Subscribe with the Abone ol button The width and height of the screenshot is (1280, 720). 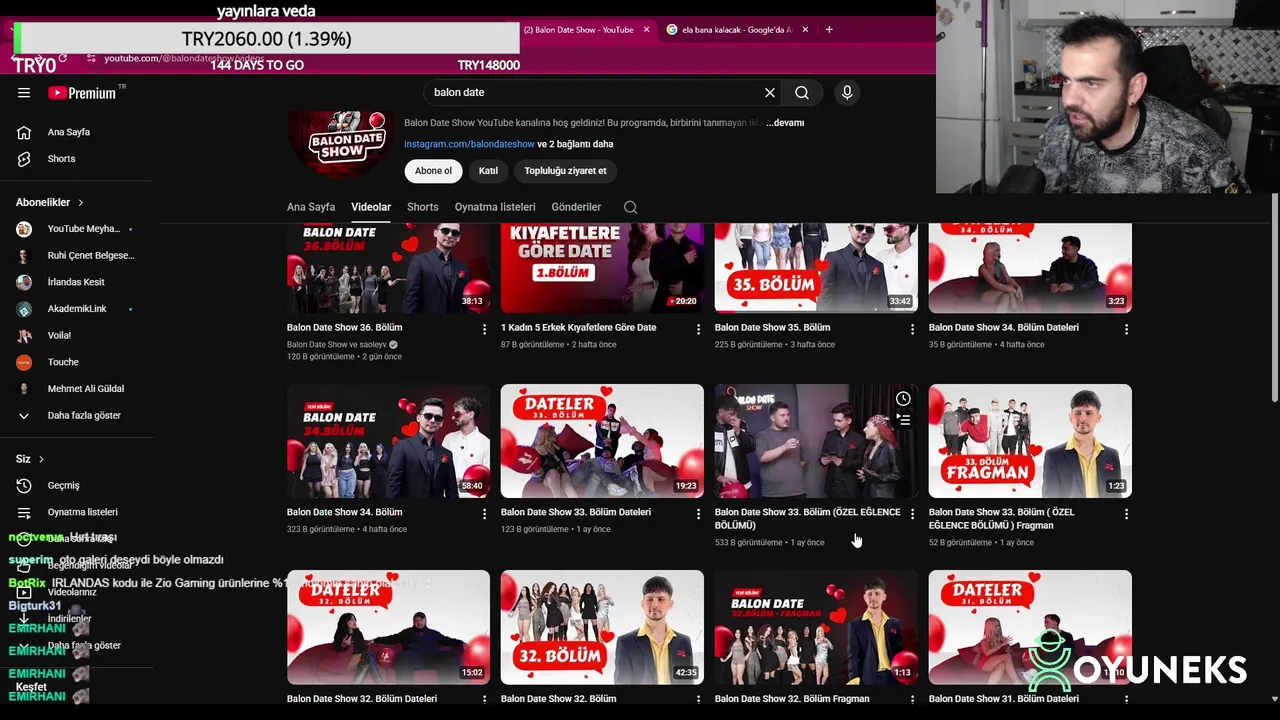(433, 171)
